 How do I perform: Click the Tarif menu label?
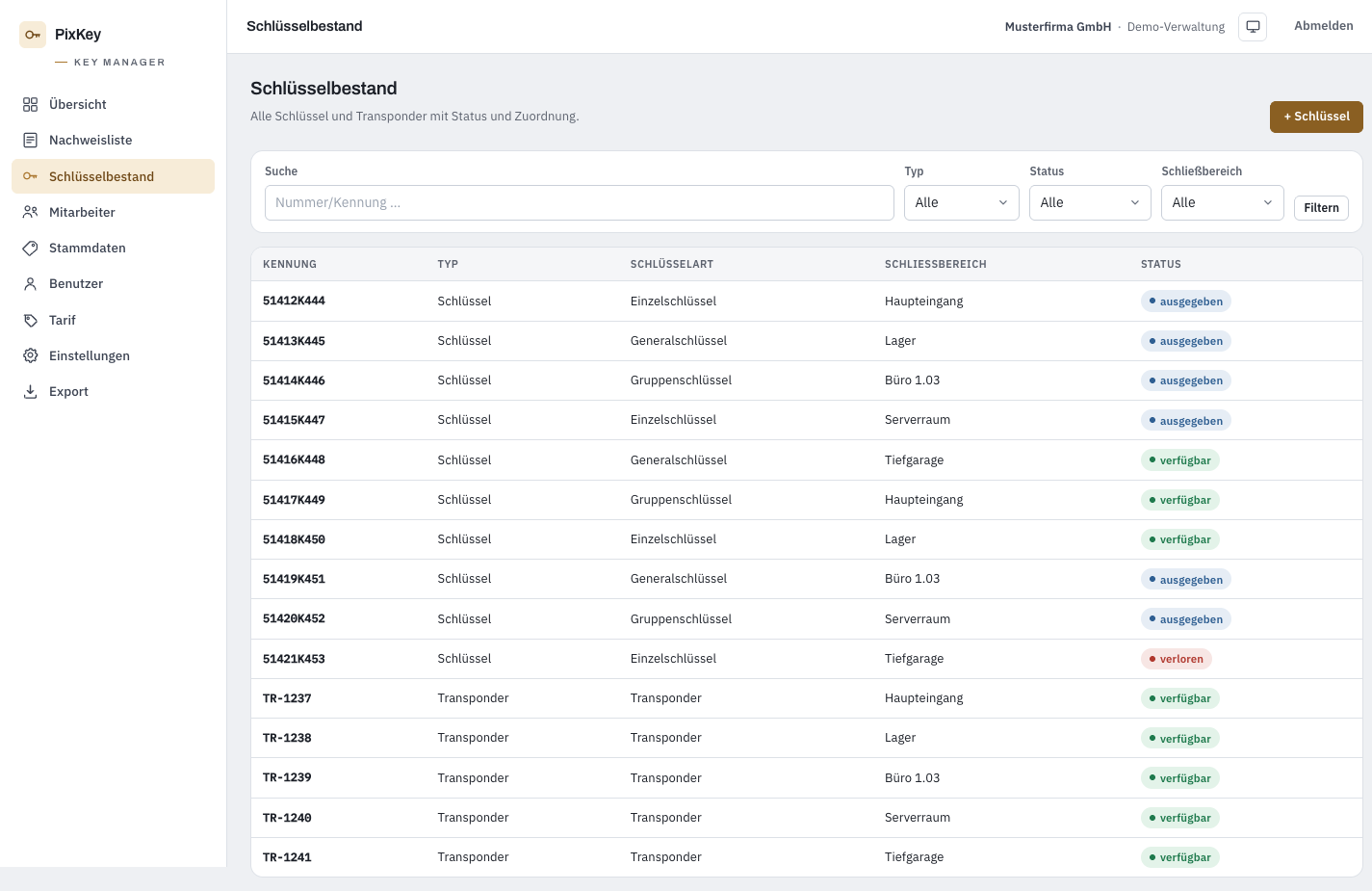63,320
